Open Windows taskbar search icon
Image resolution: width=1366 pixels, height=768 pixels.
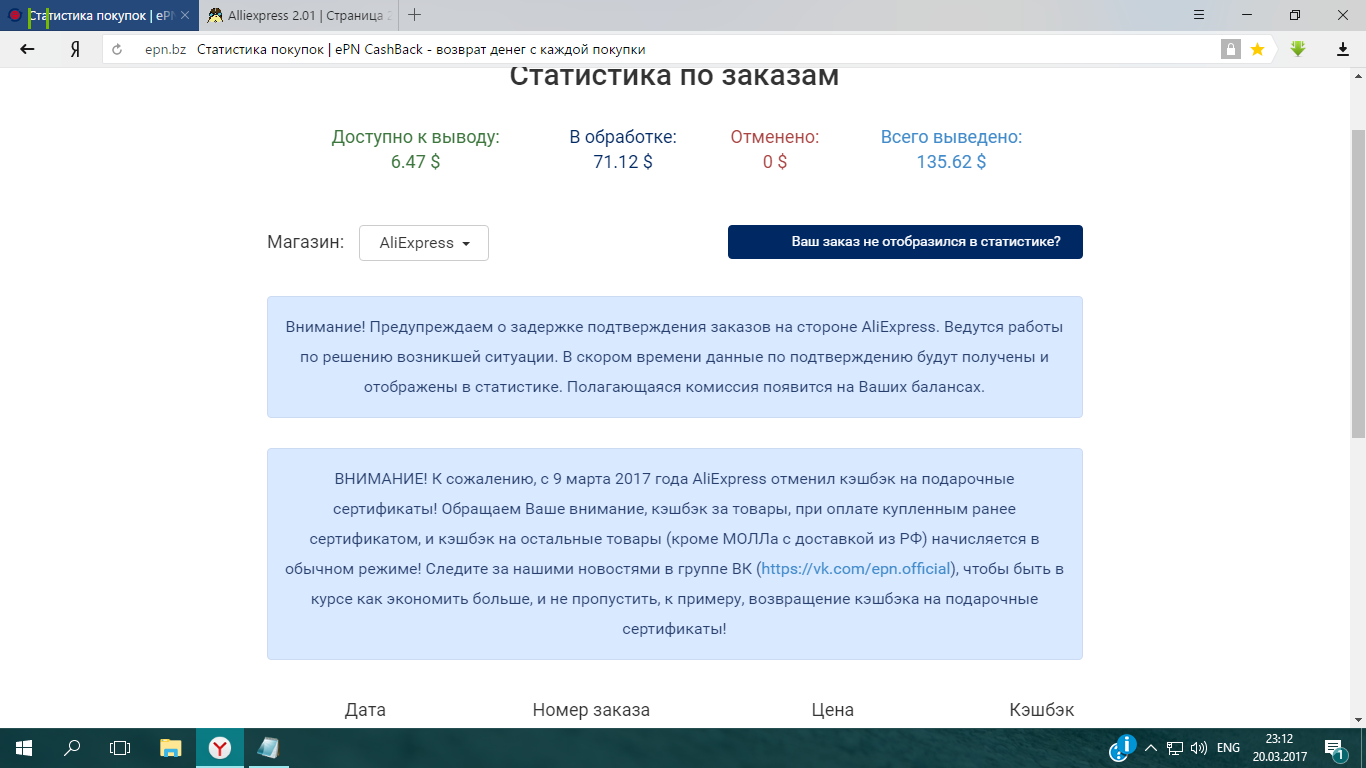click(x=72, y=748)
